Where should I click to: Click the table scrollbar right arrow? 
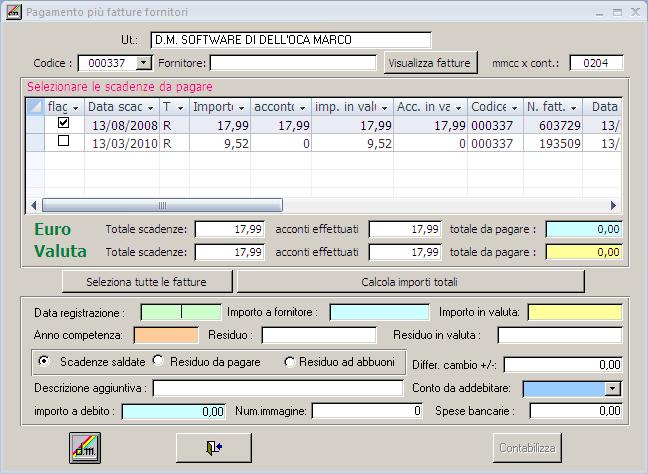pyautogui.click(x=613, y=205)
